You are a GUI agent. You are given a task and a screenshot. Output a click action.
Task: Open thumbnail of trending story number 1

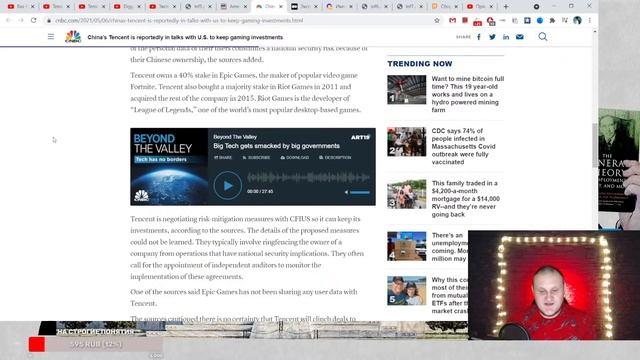[x=407, y=90]
